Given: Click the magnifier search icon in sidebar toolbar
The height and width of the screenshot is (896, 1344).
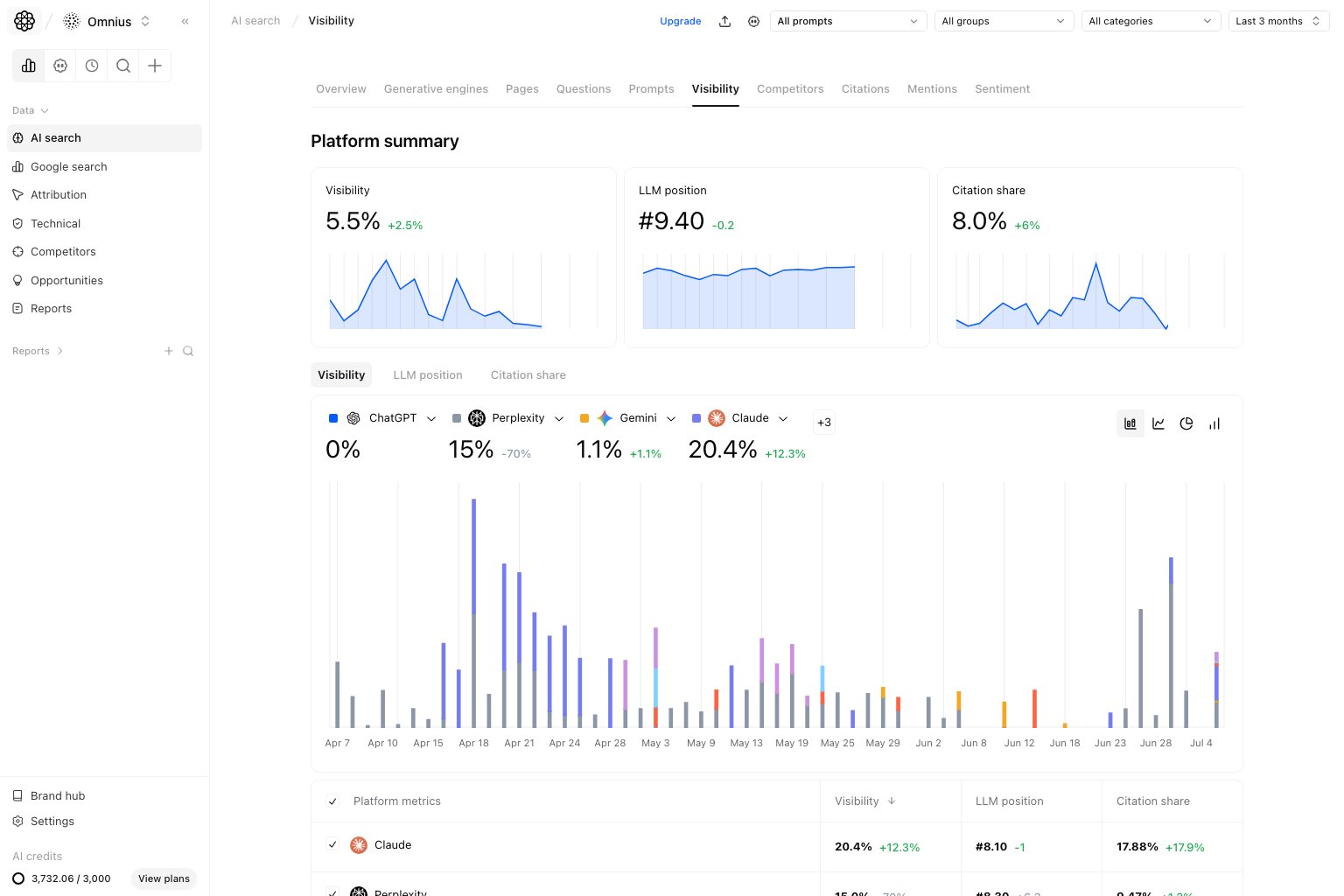Looking at the screenshot, I should (123, 66).
